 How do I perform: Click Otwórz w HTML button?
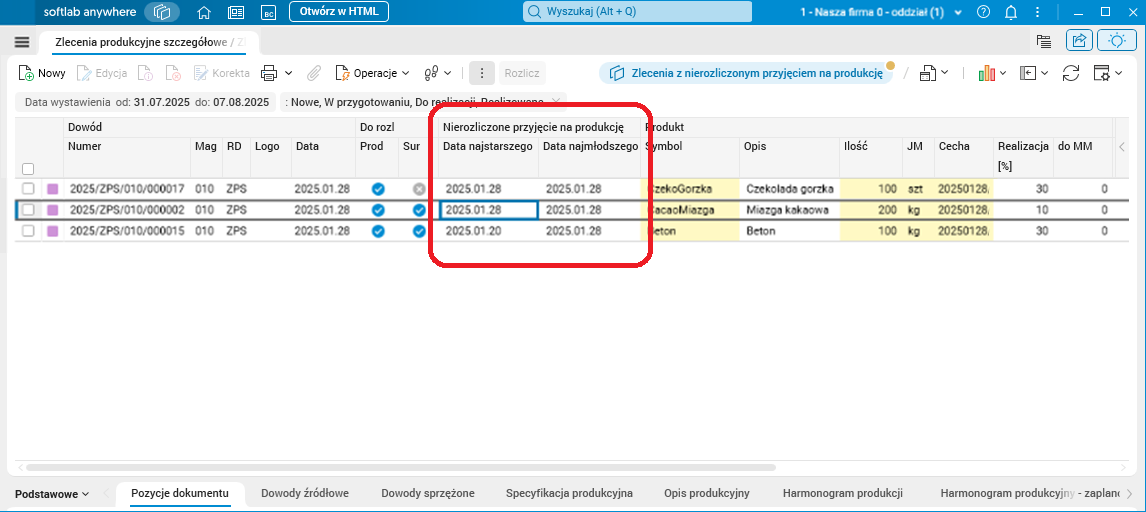(x=338, y=12)
